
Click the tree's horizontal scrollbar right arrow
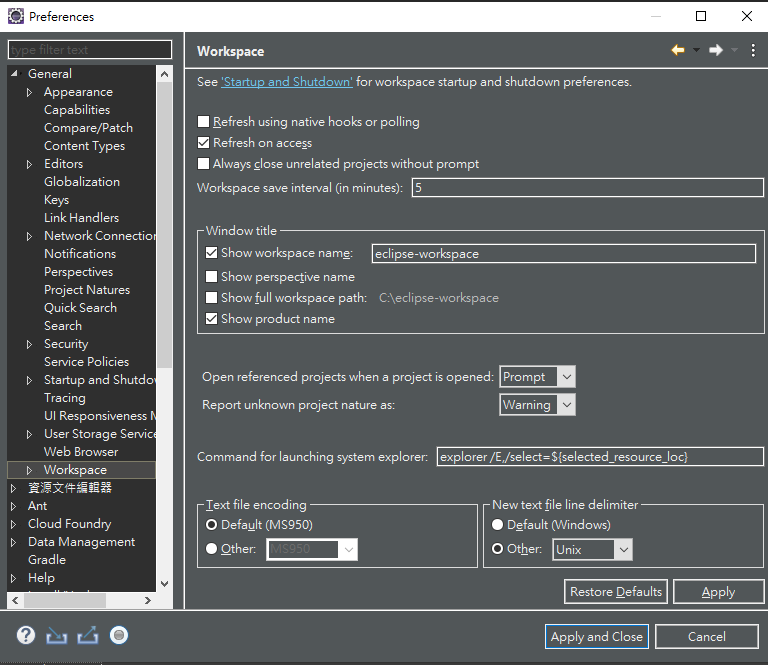(147, 600)
